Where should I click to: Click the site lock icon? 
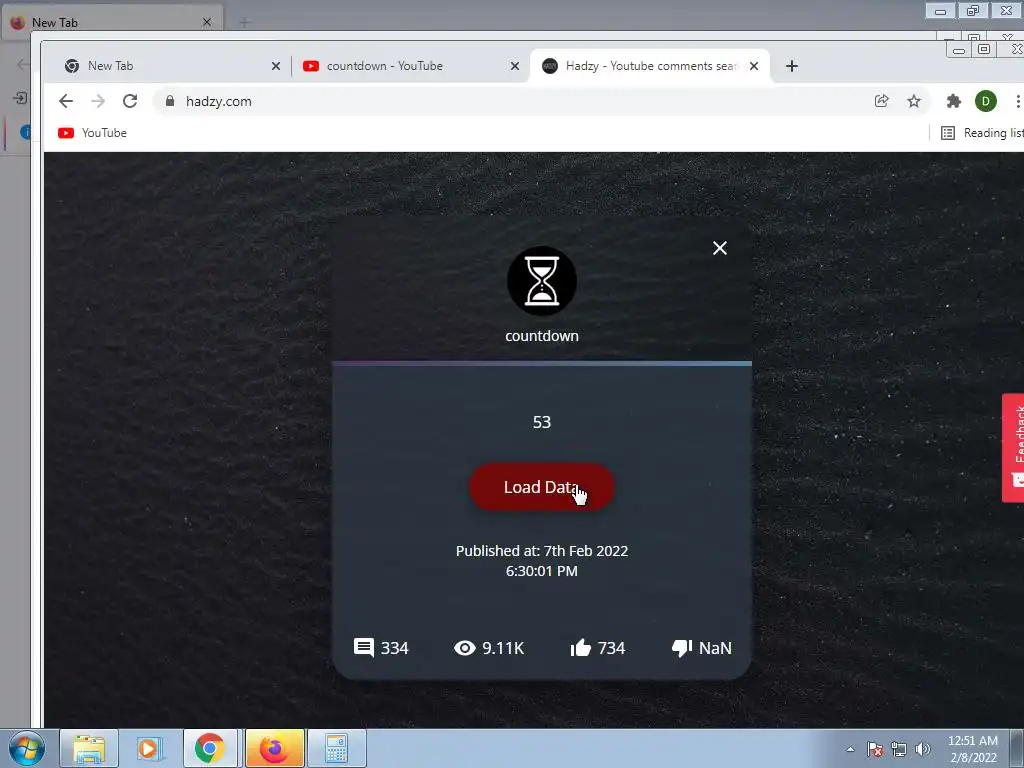click(x=170, y=101)
